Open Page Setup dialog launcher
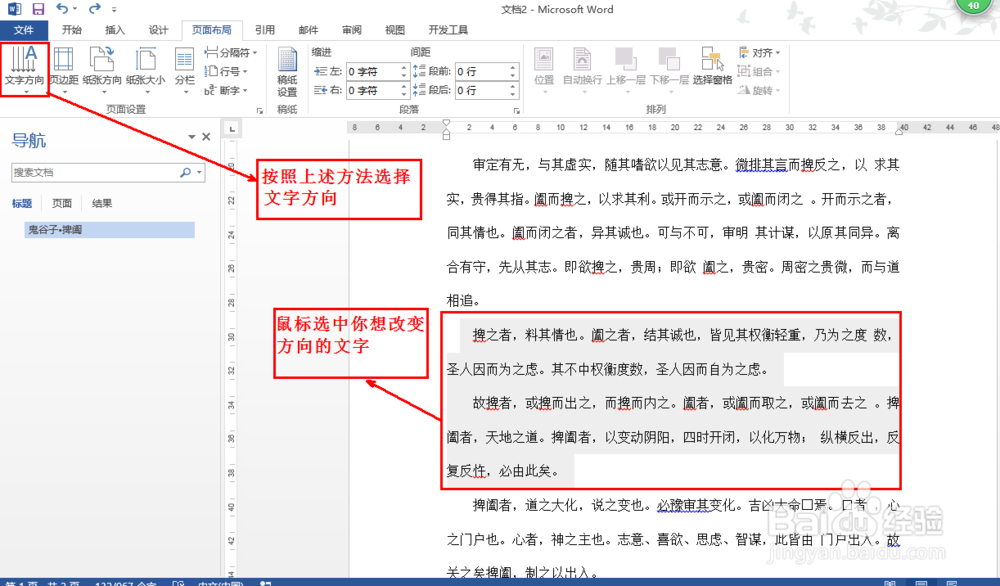 tap(260, 110)
